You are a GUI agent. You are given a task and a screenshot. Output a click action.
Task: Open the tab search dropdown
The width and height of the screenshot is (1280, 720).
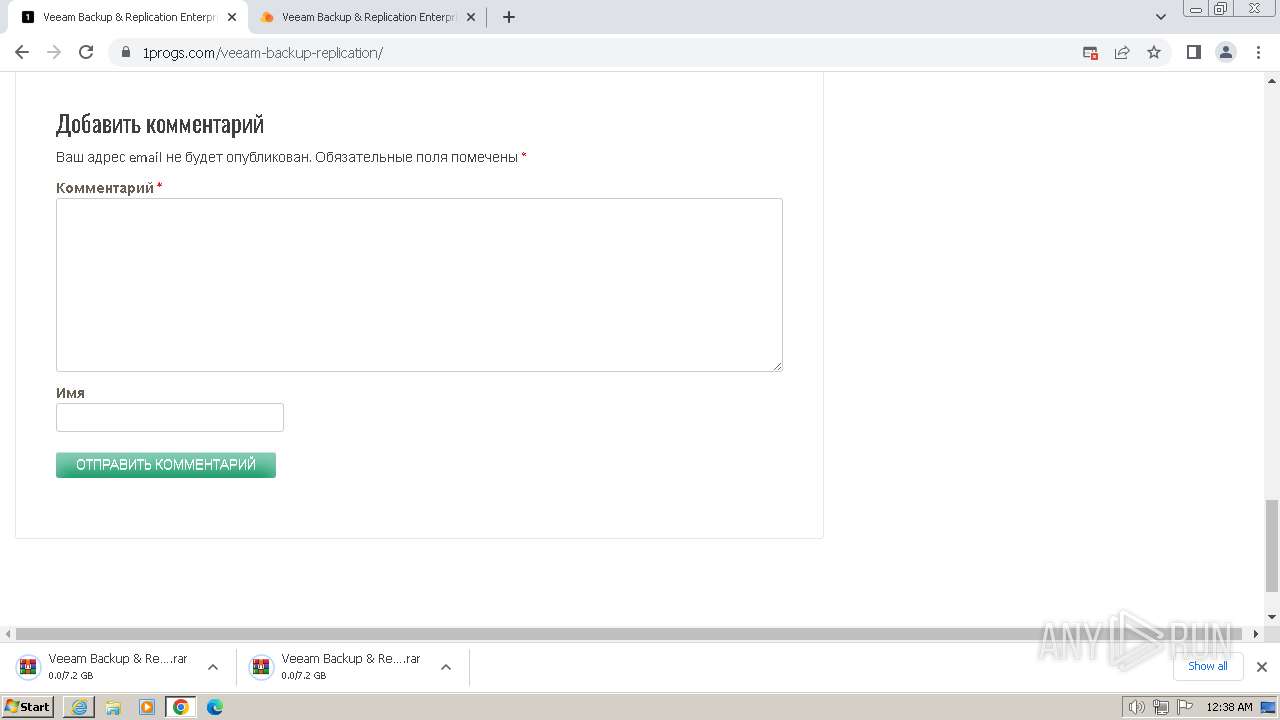[1161, 17]
